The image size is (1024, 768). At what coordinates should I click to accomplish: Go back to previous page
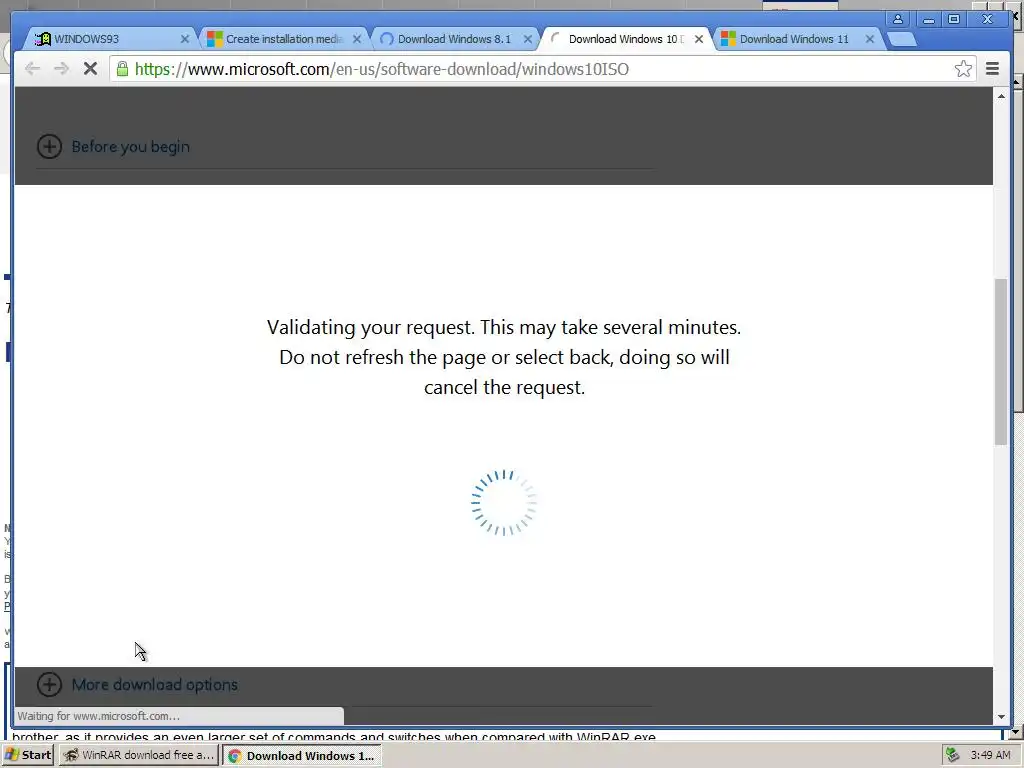click(x=32, y=69)
